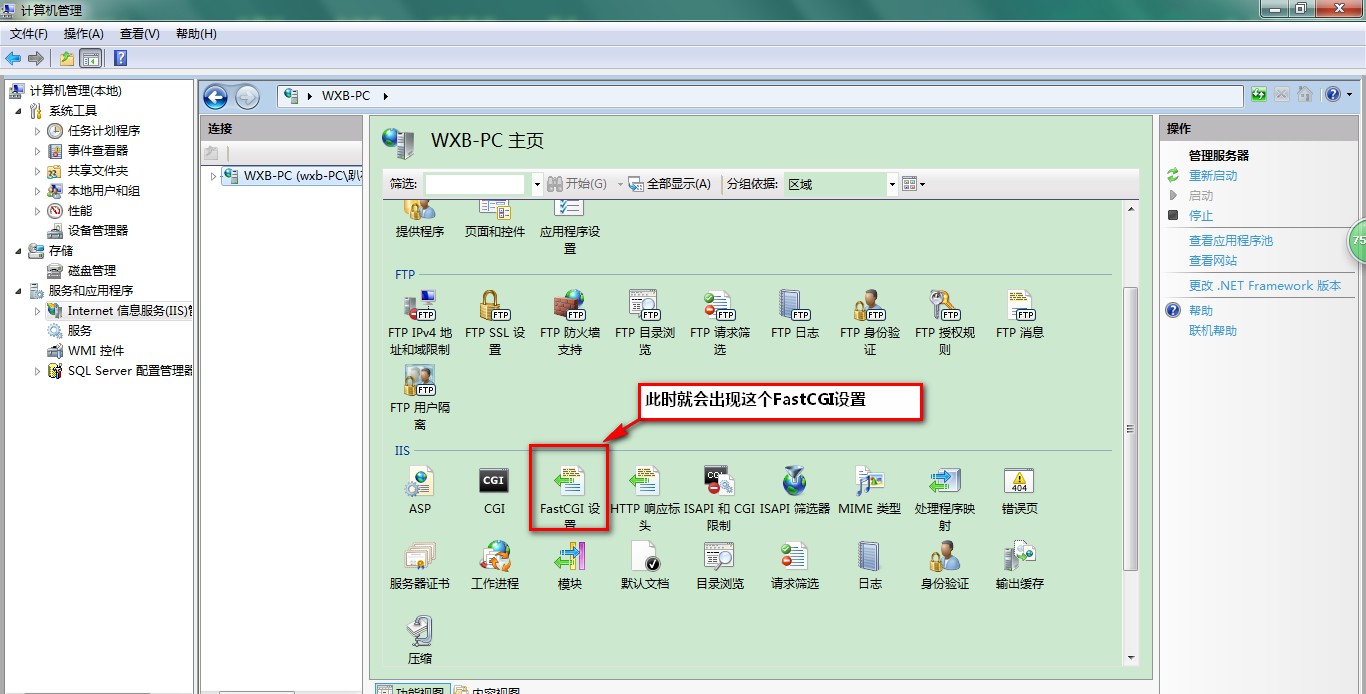Expand the 任务计划程序 tree node

point(38,131)
